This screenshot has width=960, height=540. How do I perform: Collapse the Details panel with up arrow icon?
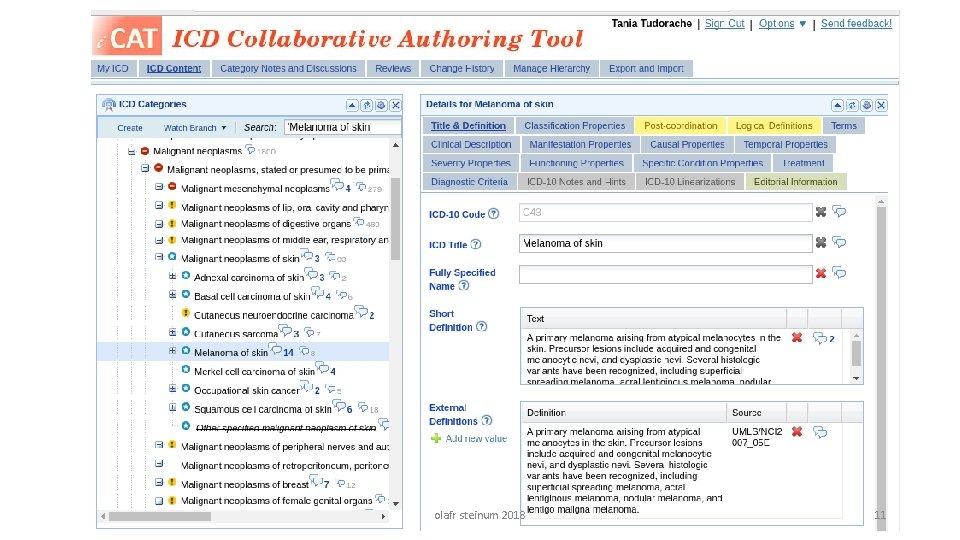pos(837,105)
